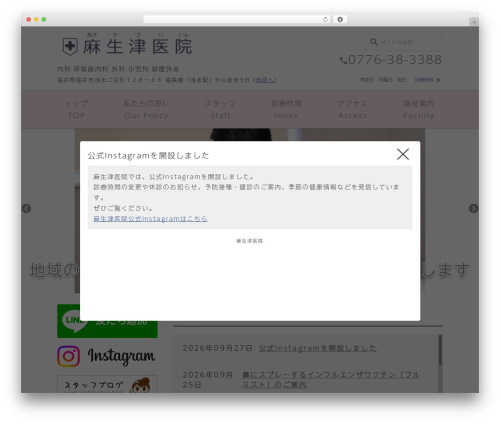Open the 私たちの思い Our Policy menu

point(146,109)
